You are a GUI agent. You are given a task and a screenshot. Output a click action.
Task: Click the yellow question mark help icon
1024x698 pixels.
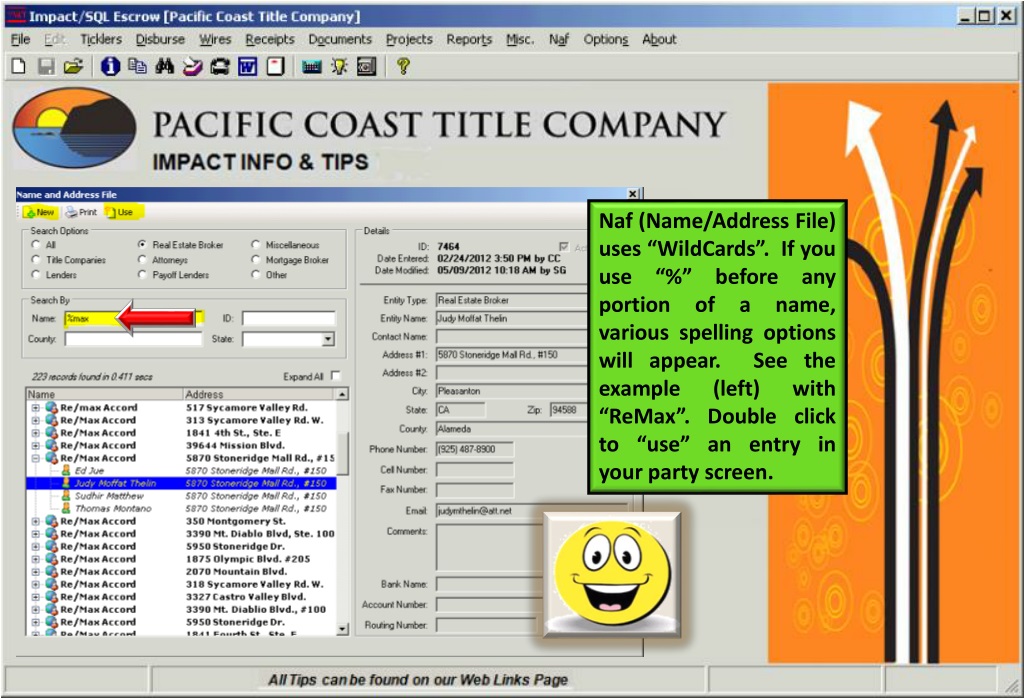click(403, 66)
